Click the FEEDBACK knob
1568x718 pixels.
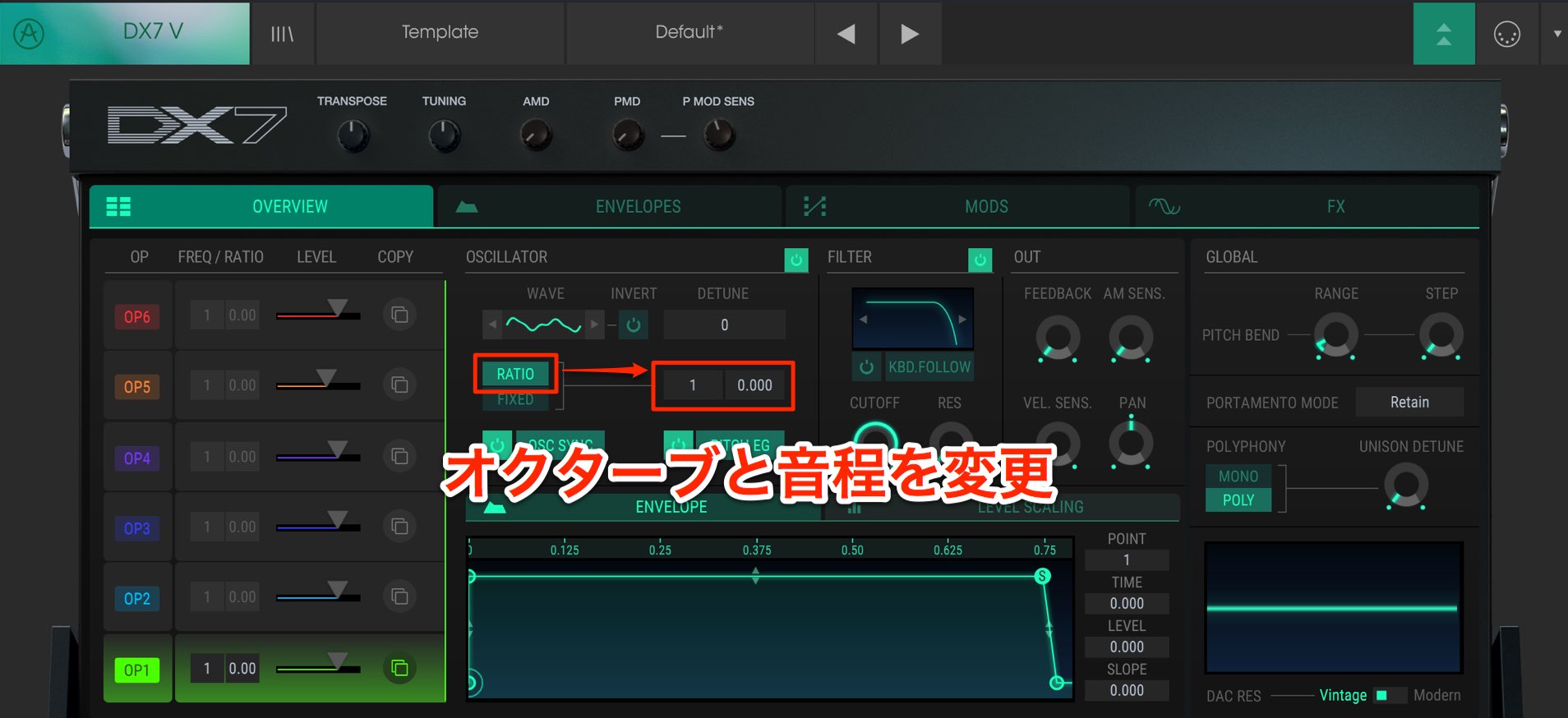coord(1058,338)
